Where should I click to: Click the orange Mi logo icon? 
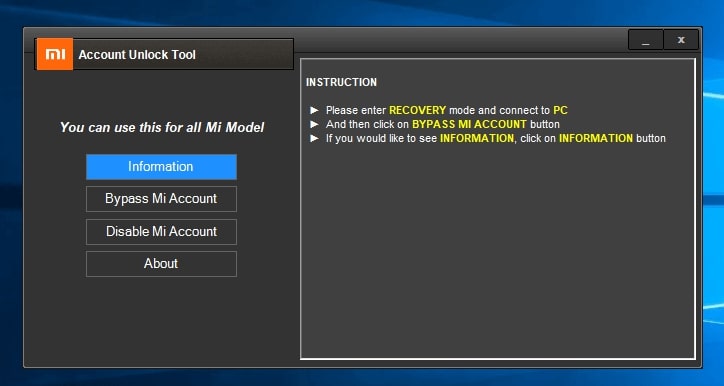tap(55, 54)
